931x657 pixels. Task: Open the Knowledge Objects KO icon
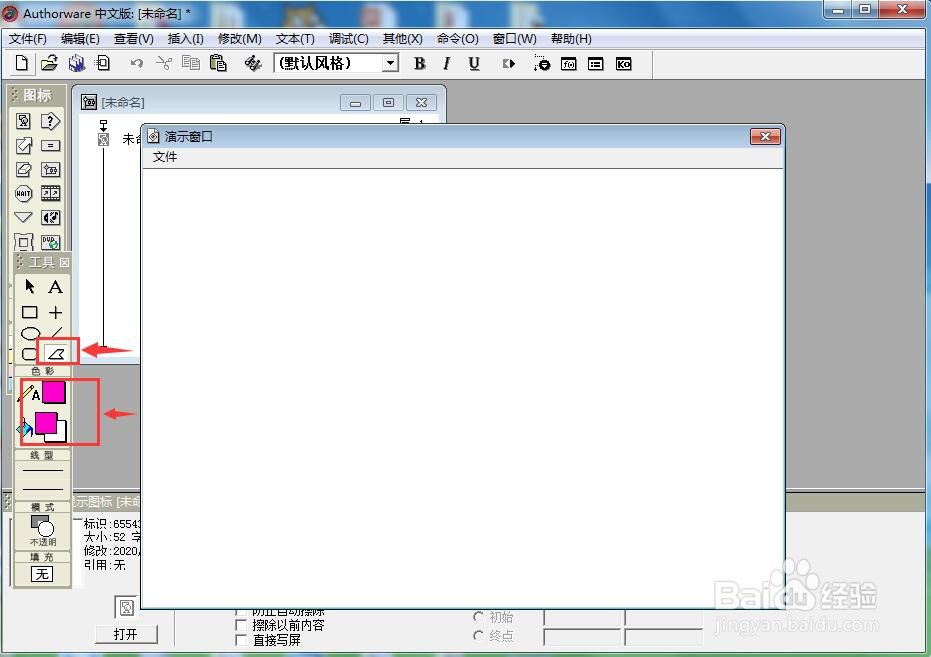point(623,64)
